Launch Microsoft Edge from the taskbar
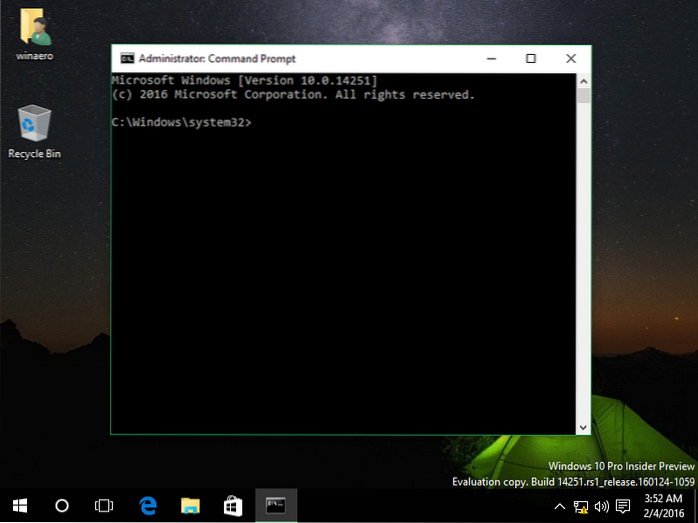Viewport: 698px width, 523px height. coord(148,506)
